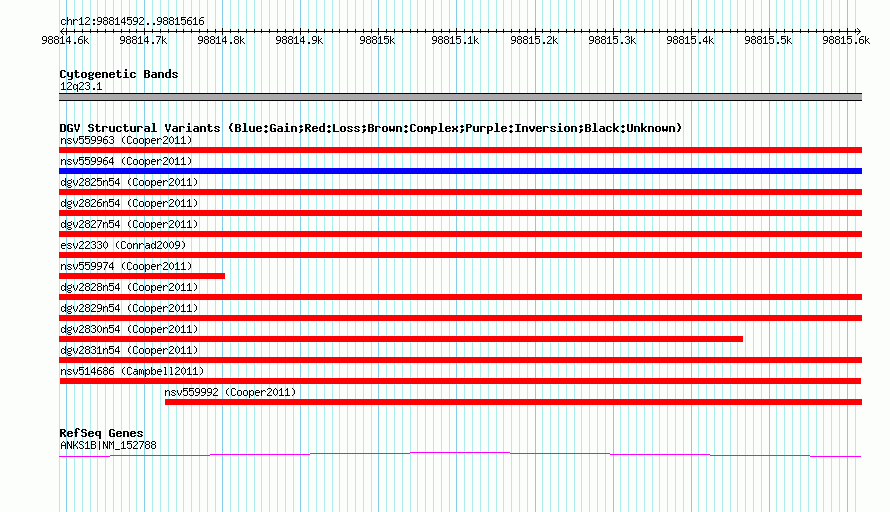Click the red bar of dgv2831n54
Viewport: 890px width, 512px height.
pos(460,360)
